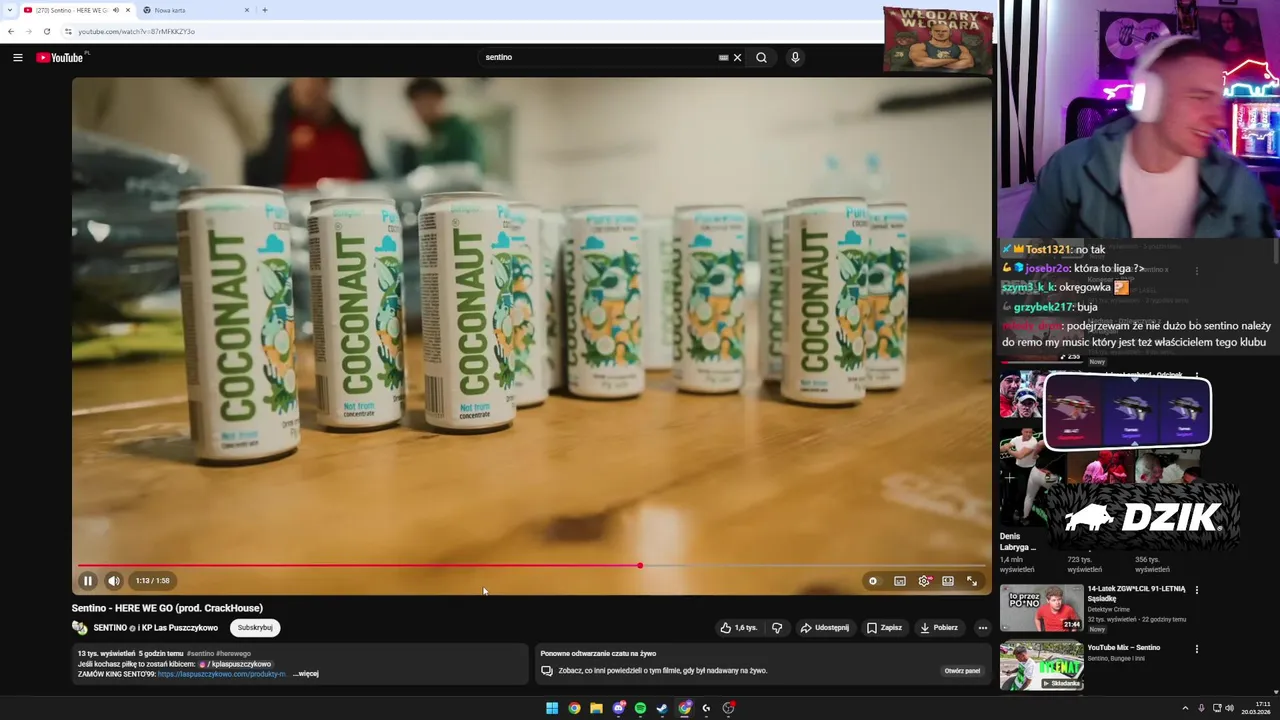View site information icon in address bar

68,31
